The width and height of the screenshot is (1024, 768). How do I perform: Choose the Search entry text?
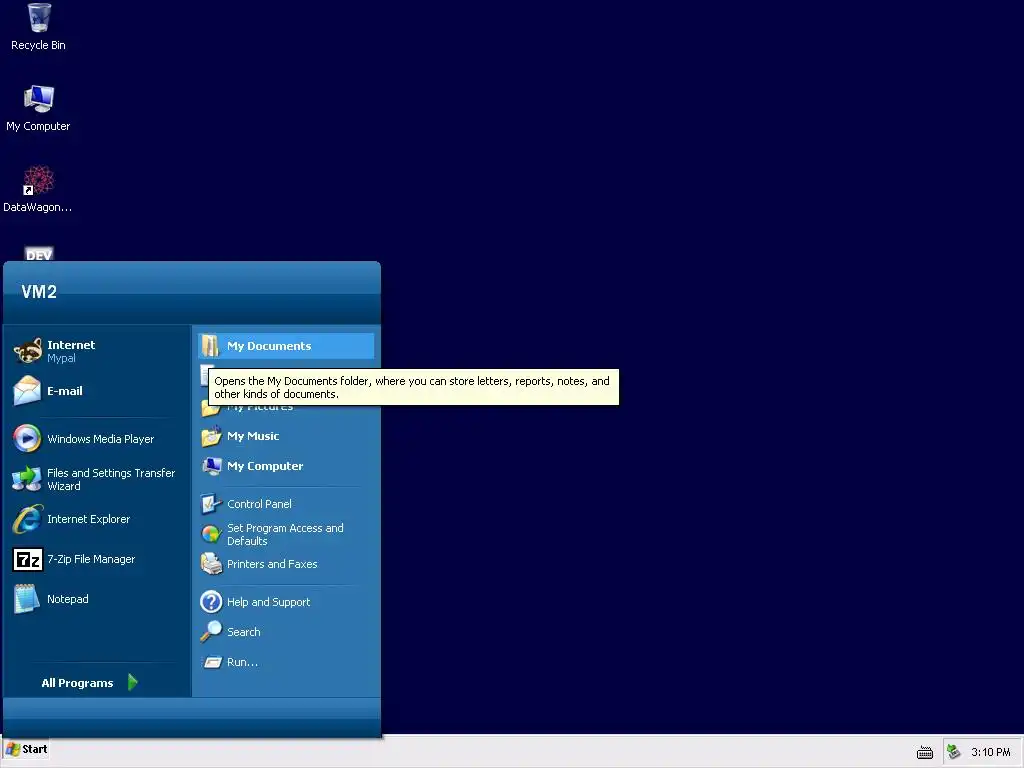244,632
